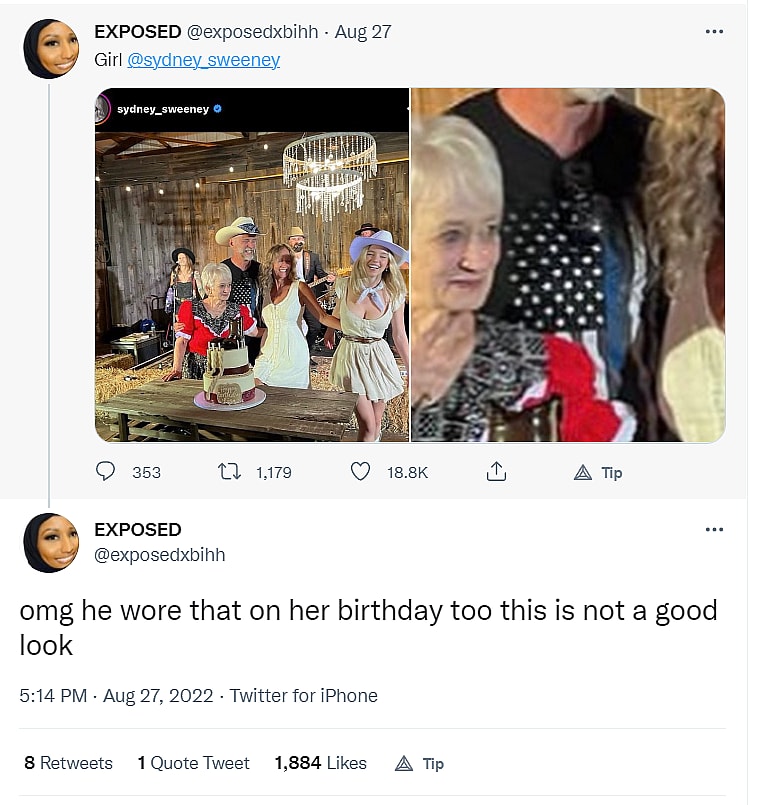Click the reply speech bubble icon
The height and width of the screenshot is (805, 757).
[x=106, y=472]
